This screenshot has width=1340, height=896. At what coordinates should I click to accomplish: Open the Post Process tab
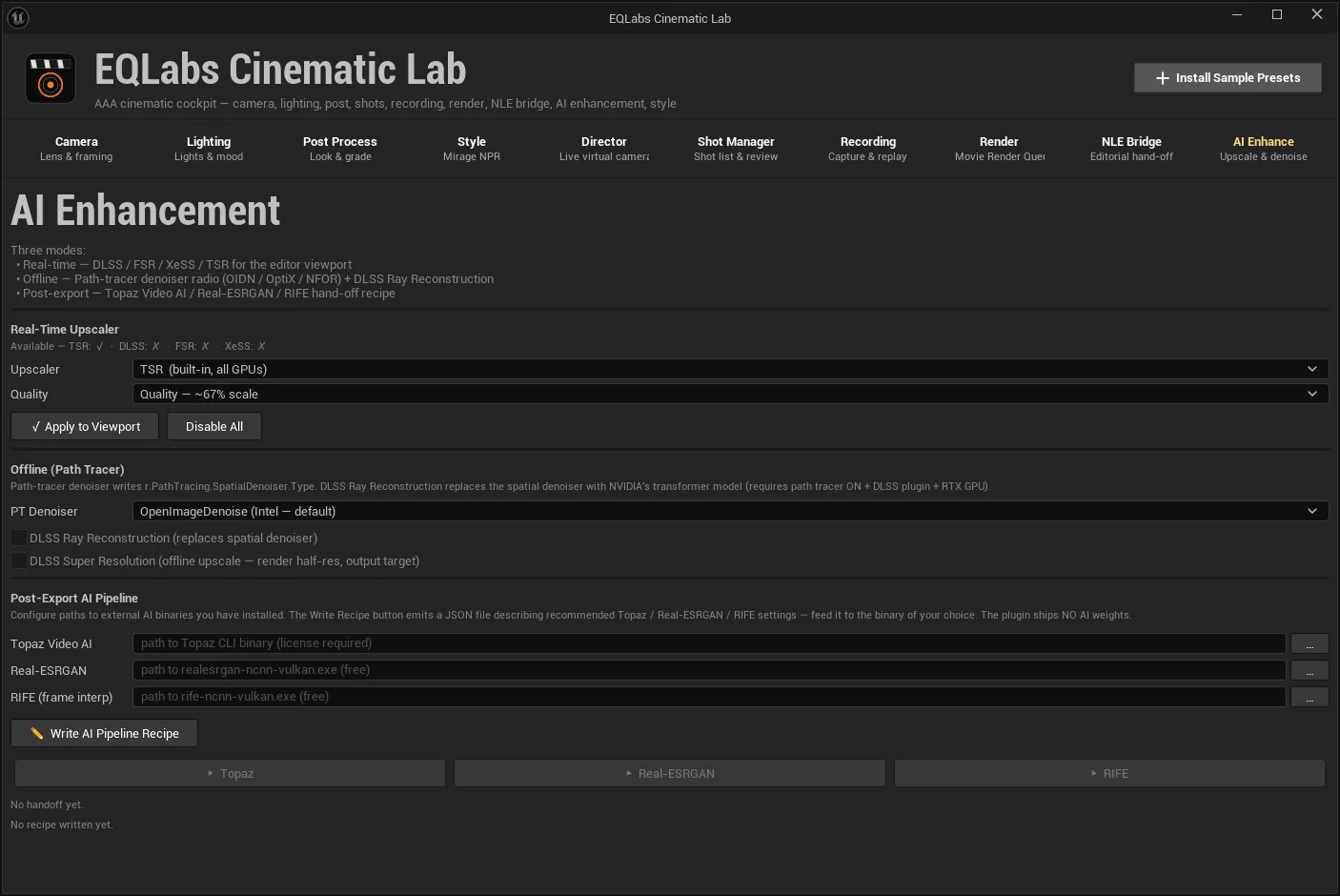[340, 149]
